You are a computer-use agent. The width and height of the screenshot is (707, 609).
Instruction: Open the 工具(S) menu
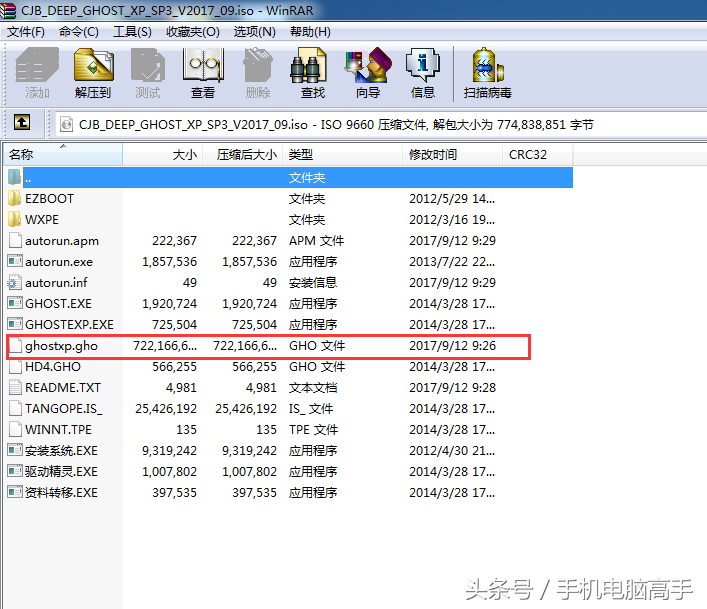pos(132,32)
